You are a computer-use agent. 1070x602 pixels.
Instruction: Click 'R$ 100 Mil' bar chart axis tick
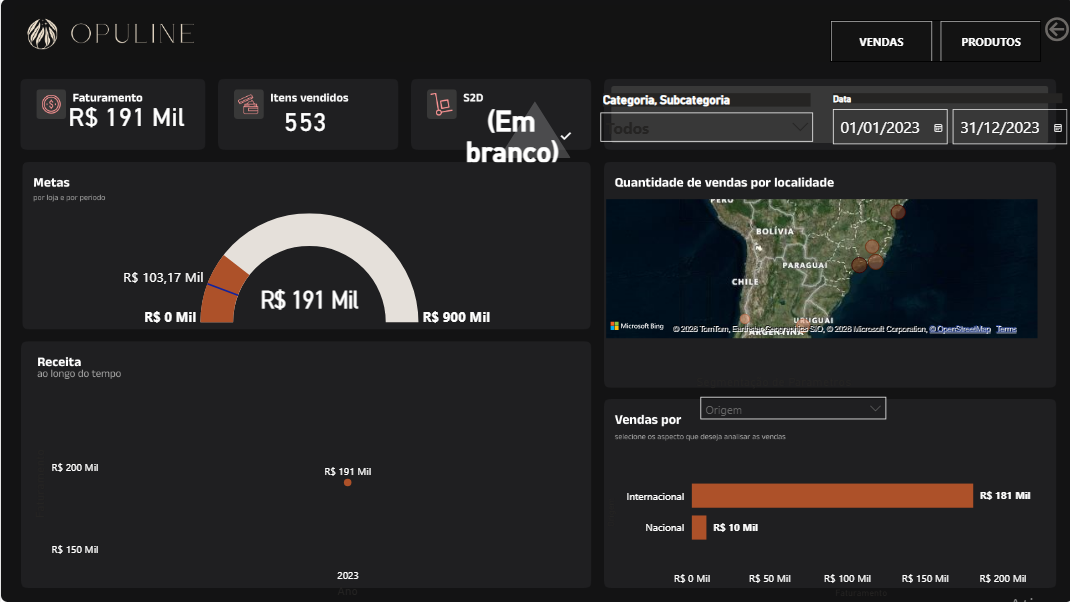click(x=847, y=578)
